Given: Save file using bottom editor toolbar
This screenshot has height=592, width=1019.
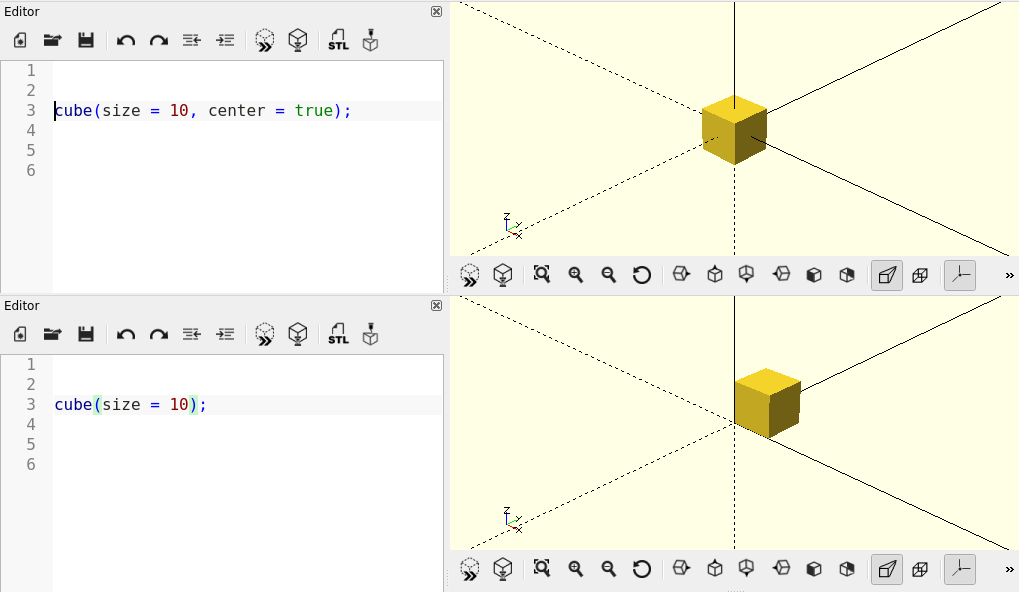Looking at the screenshot, I should coord(86,334).
